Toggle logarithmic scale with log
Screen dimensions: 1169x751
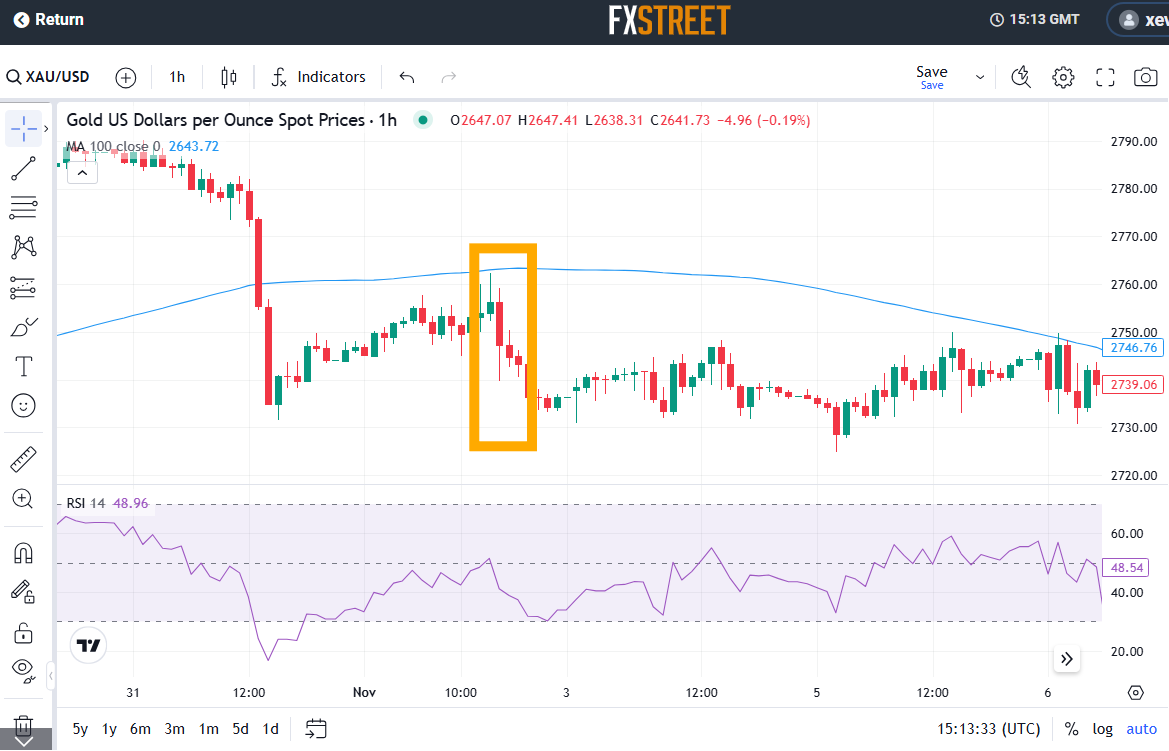[1102, 729]
